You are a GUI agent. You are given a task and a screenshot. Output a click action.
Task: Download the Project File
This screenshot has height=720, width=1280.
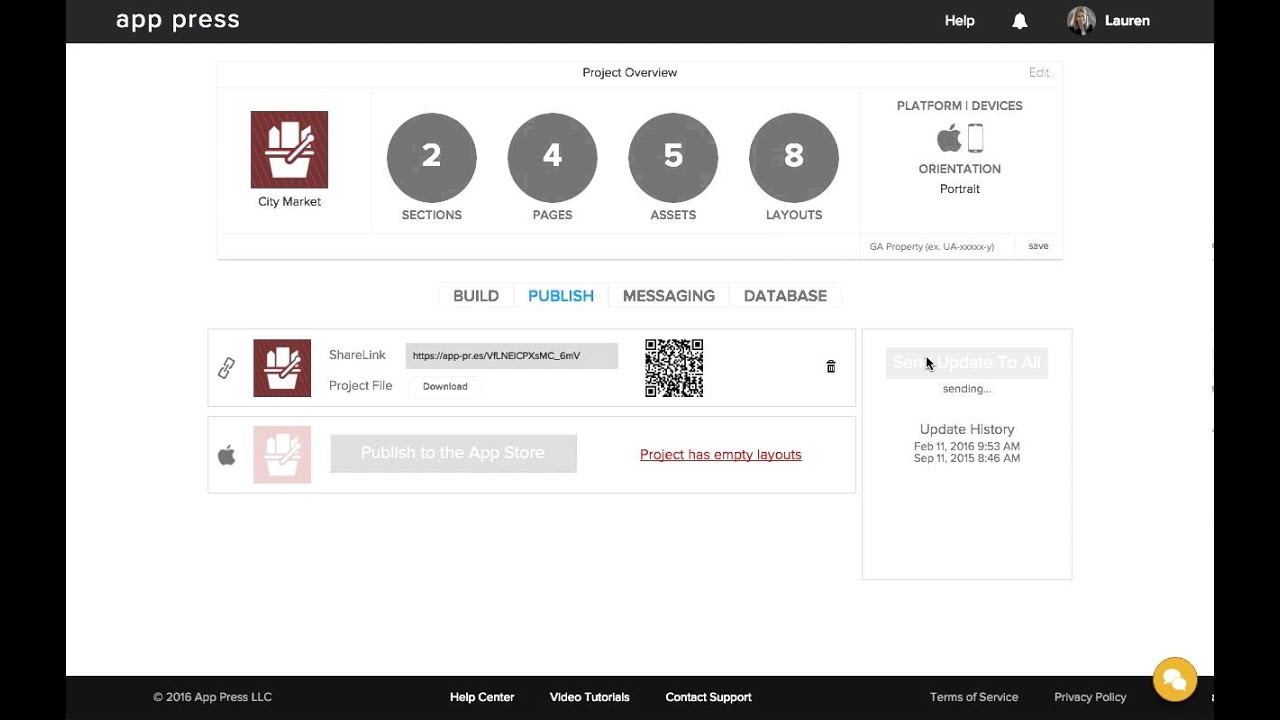(445, 386)
